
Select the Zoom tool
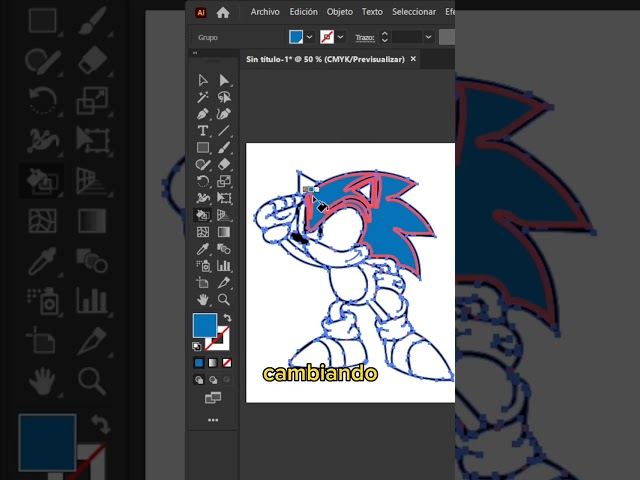224,300
